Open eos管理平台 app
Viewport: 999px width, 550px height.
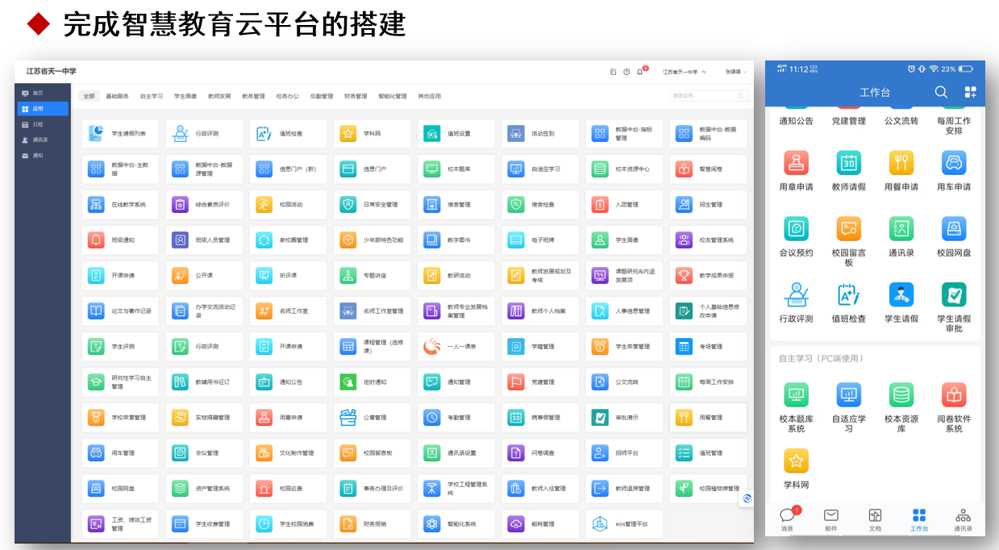coord(624,524)
